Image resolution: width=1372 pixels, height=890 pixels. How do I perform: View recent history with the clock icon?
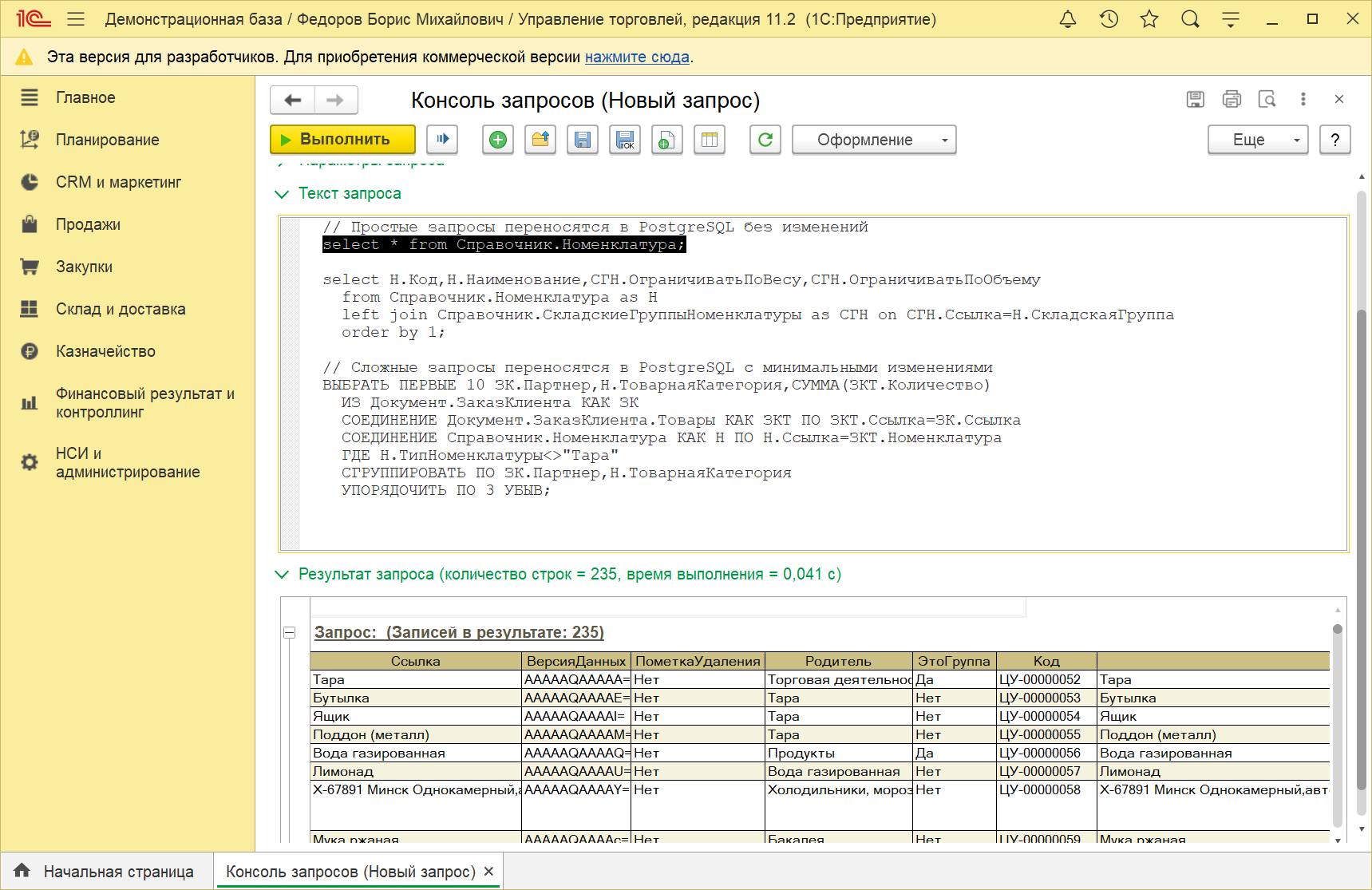click(1109, 18)
